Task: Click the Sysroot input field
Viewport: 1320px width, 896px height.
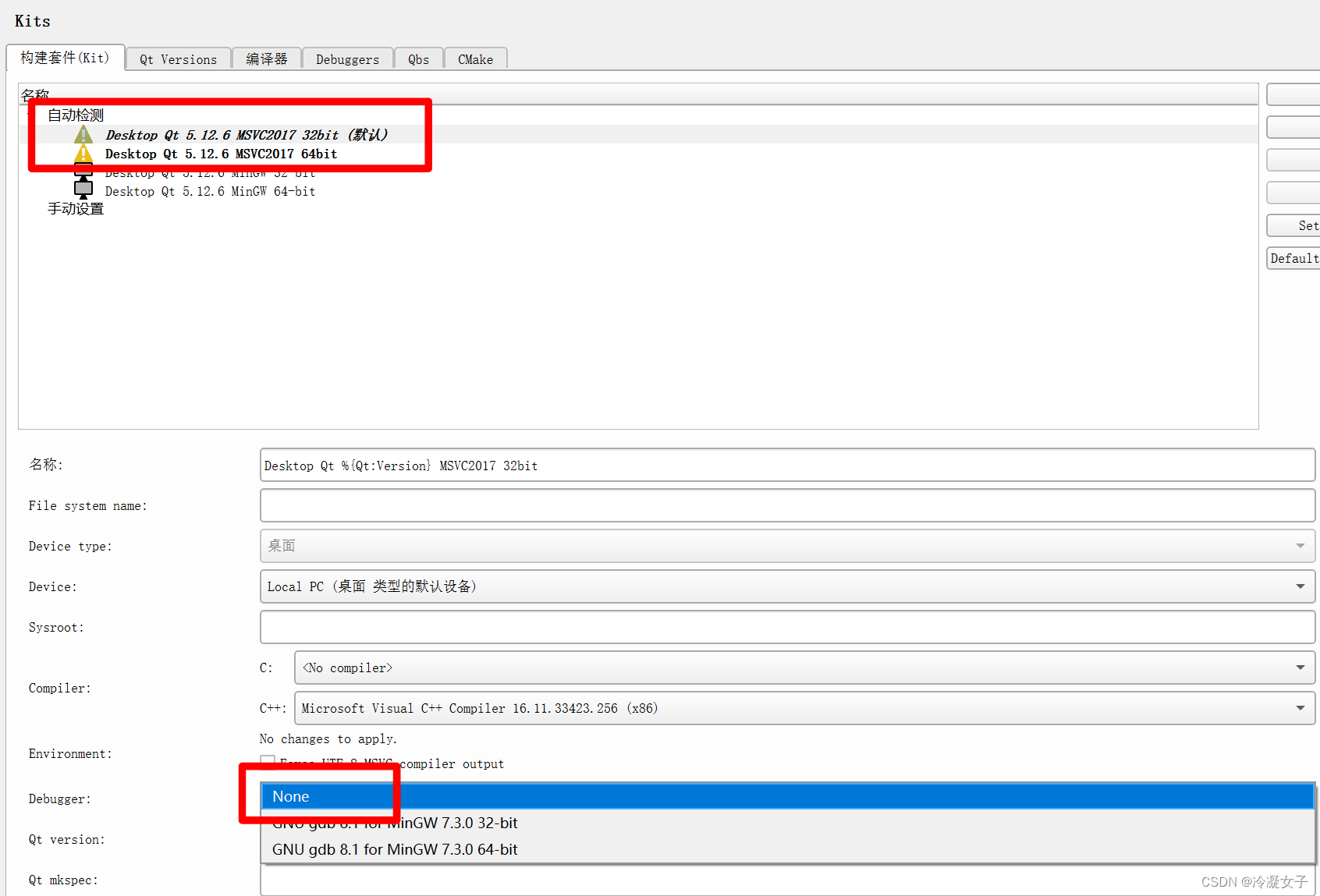Action: click(787, 627)
